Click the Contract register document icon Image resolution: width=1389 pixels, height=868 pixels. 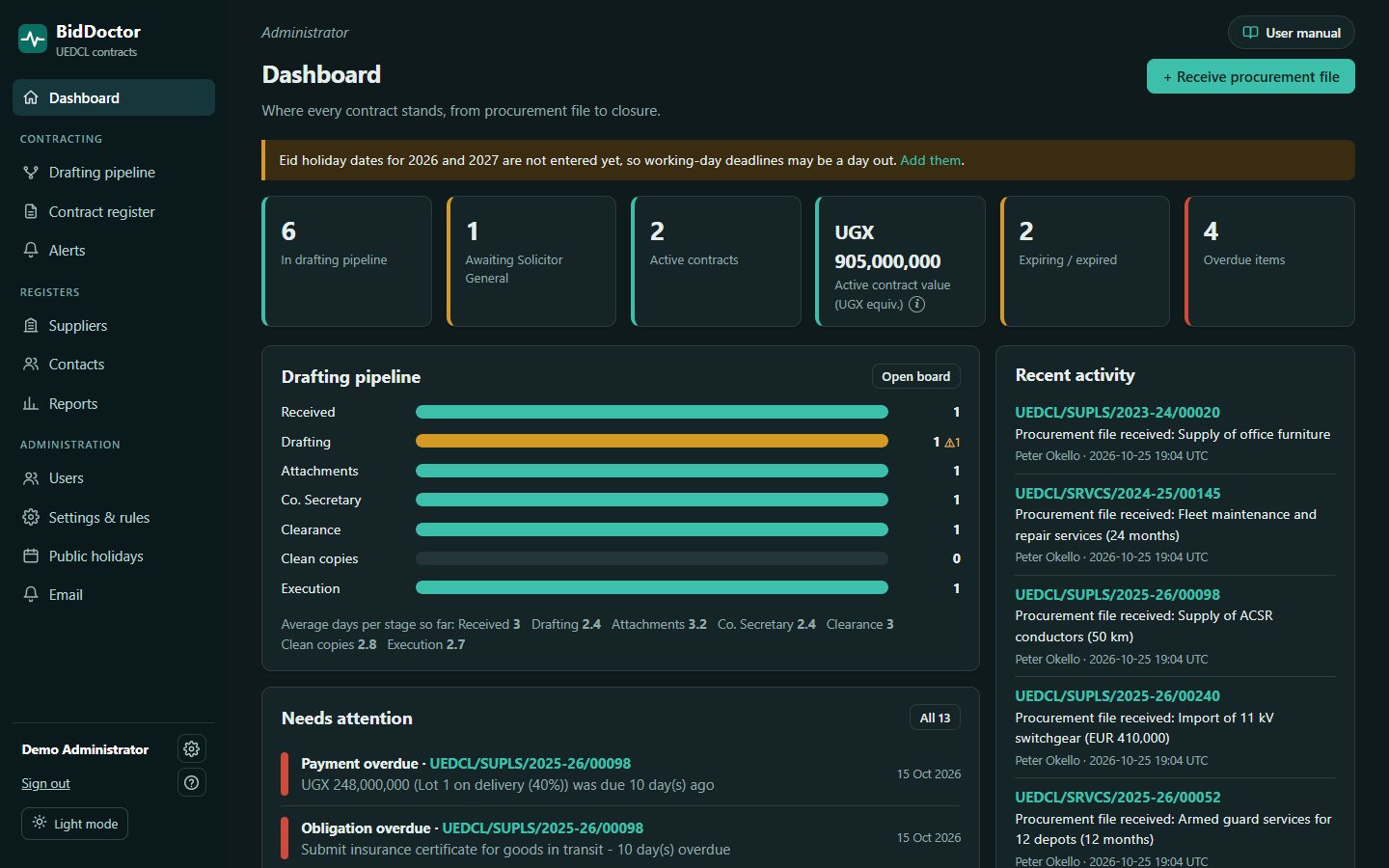point(31,211)
